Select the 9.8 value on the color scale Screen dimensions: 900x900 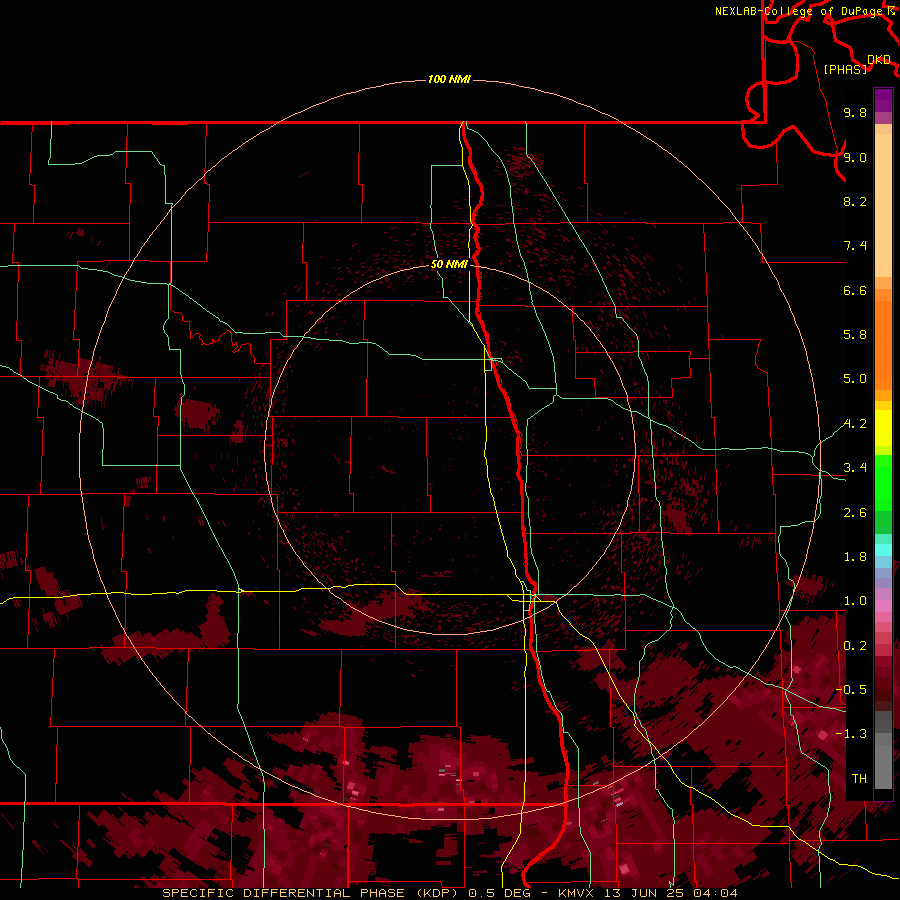tap(855, 112)
